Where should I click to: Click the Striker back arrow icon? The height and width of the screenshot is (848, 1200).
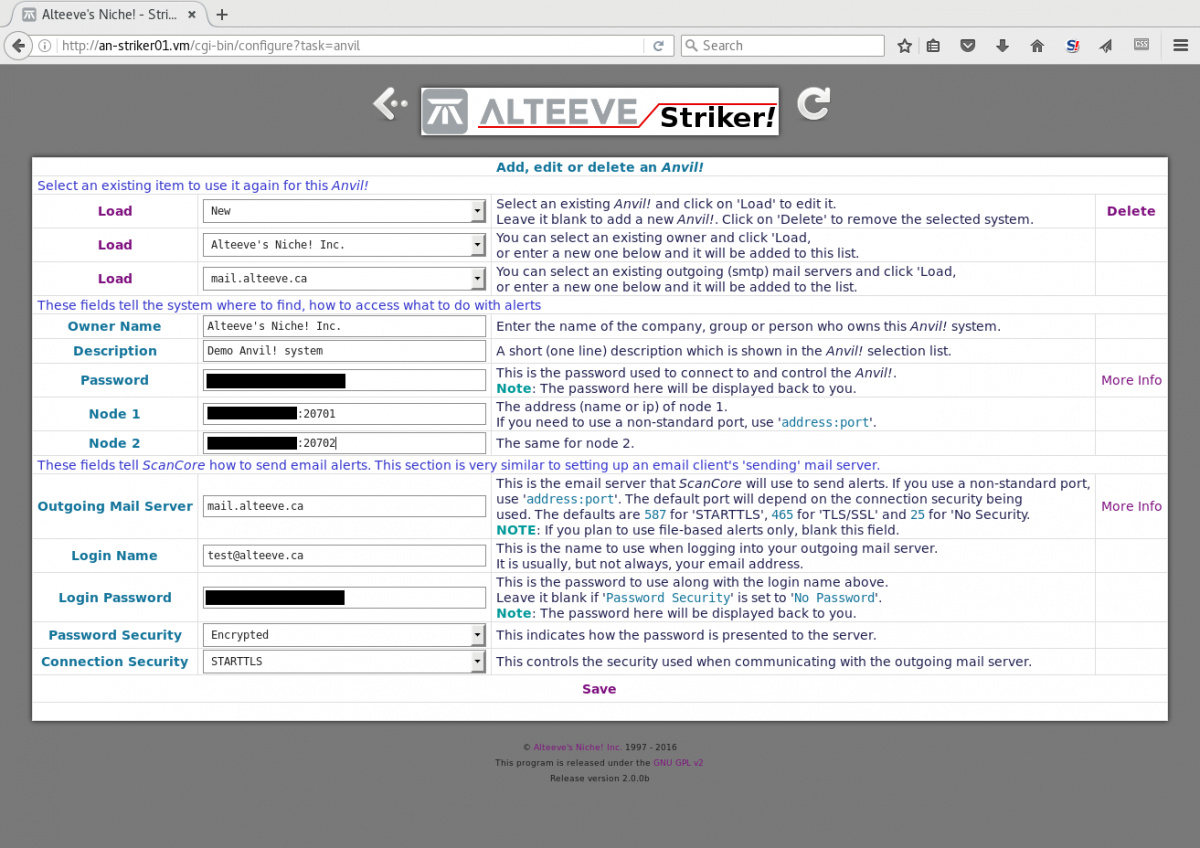390,103
